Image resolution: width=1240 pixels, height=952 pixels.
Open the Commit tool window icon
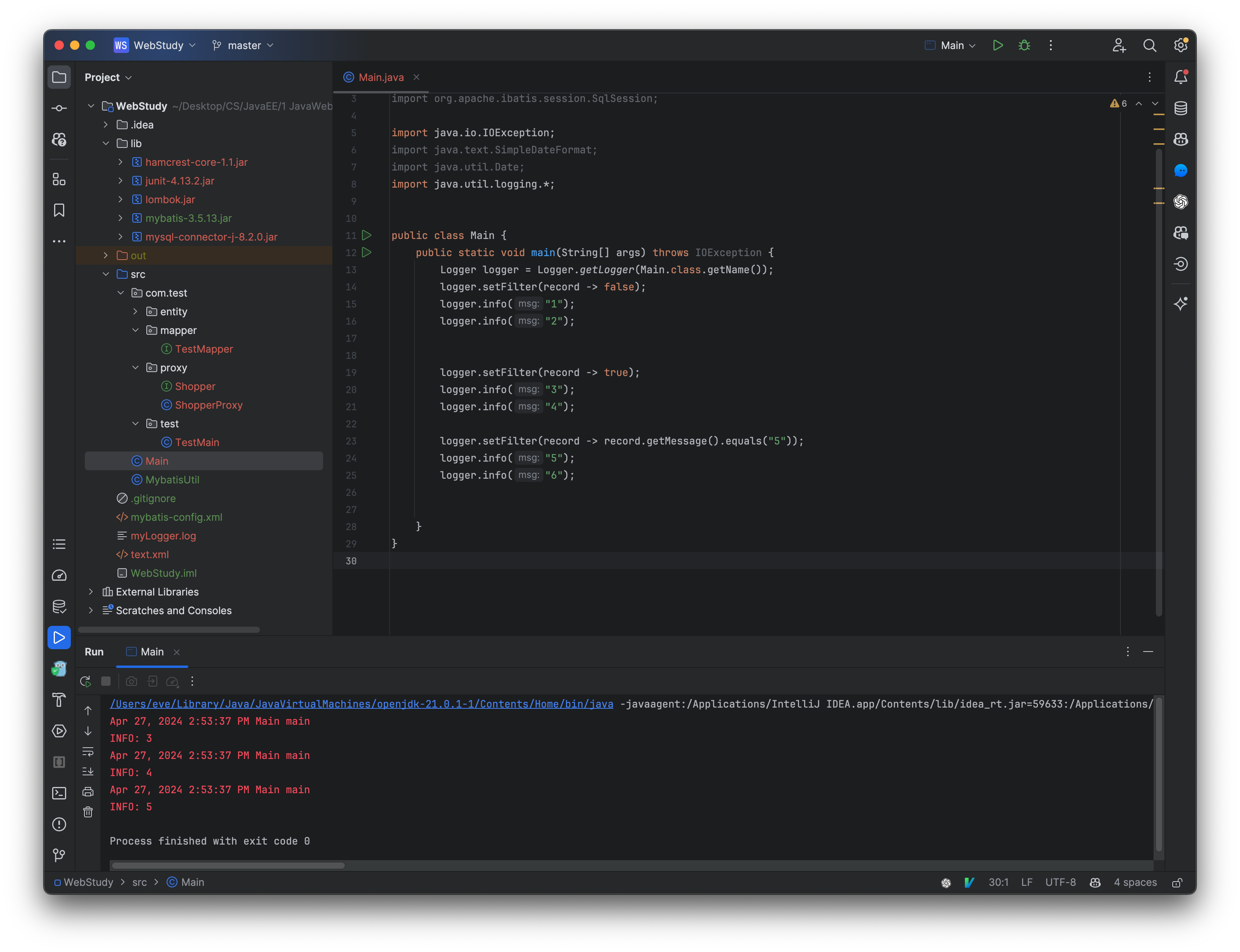point(59,108)
